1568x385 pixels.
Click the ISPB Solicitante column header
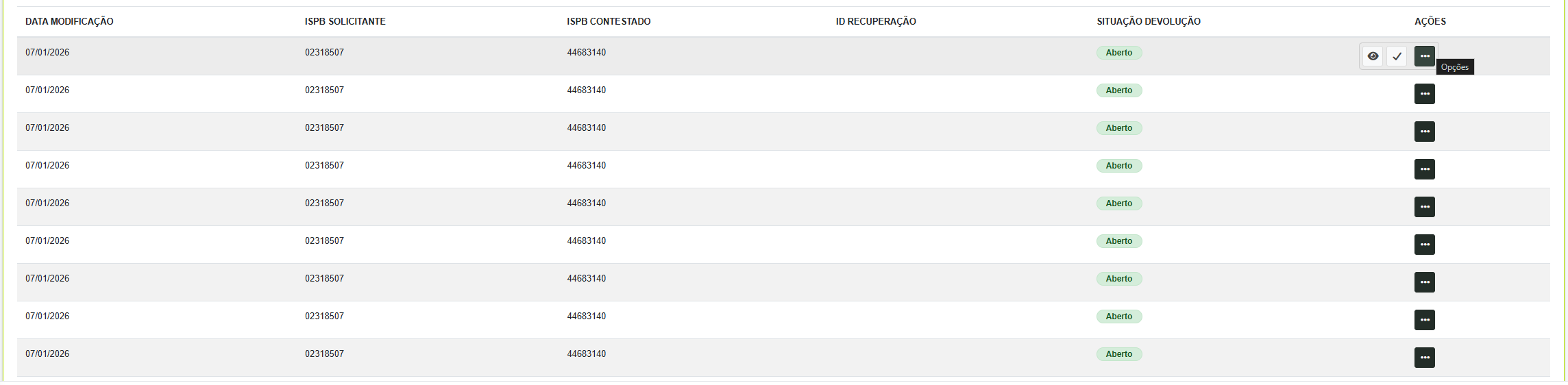click(x=345, y=21)
